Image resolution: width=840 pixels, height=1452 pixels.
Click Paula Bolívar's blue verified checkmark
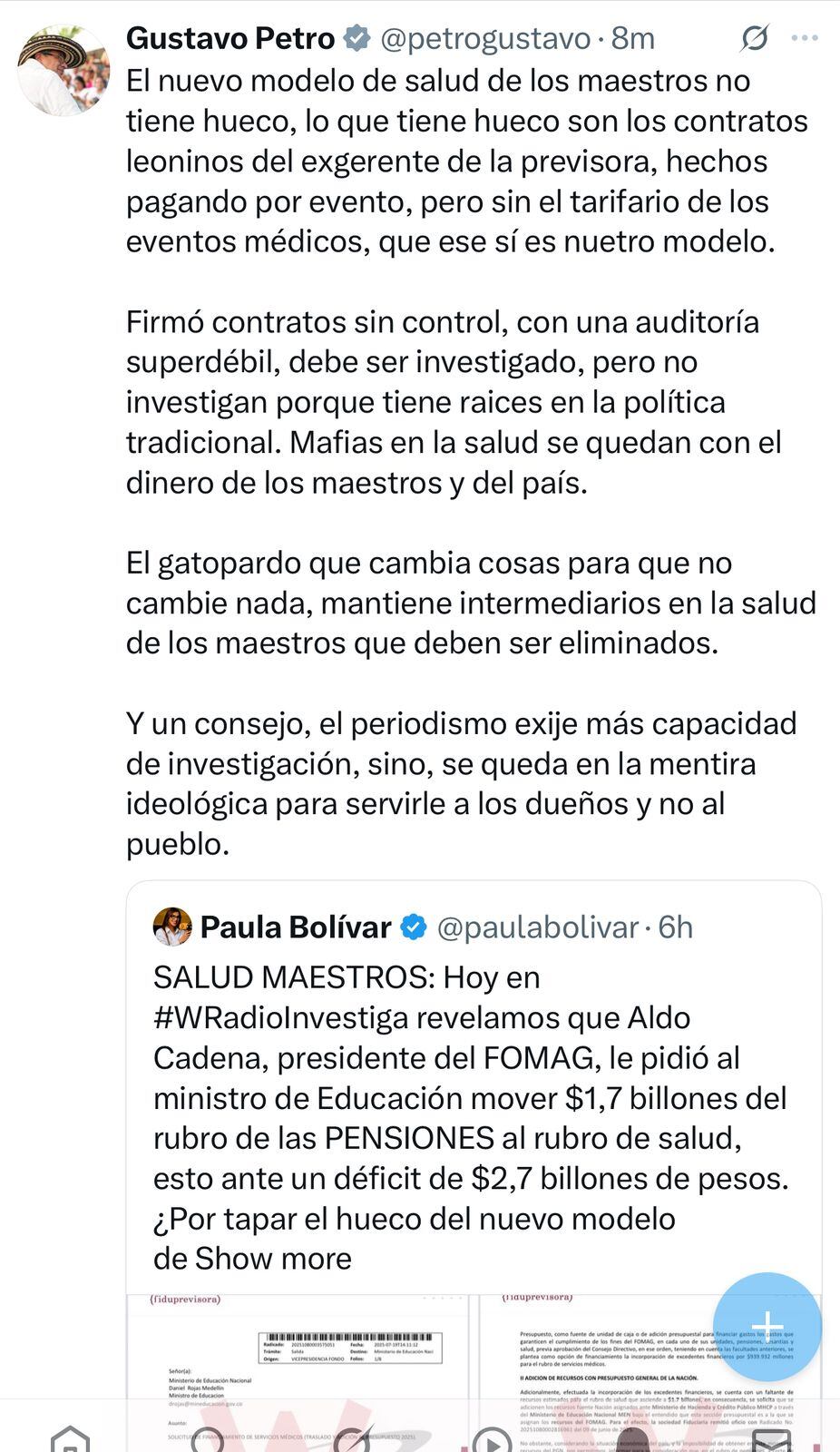[x=414, y=927]
